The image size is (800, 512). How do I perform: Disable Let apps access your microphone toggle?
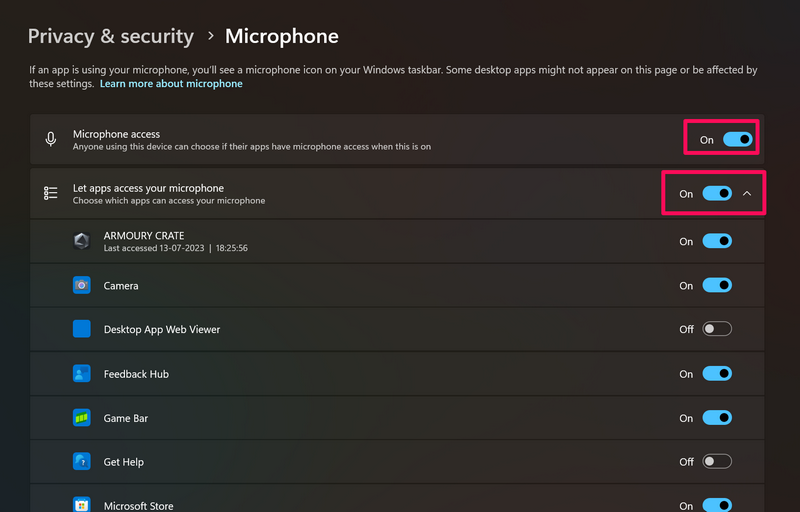pyautogui.click(x=717, y=193)
